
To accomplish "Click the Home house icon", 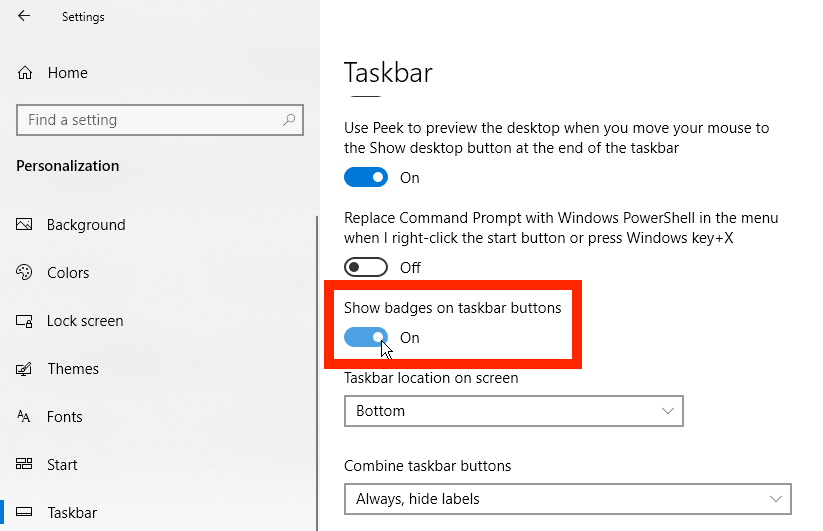I will pos(25,73).
